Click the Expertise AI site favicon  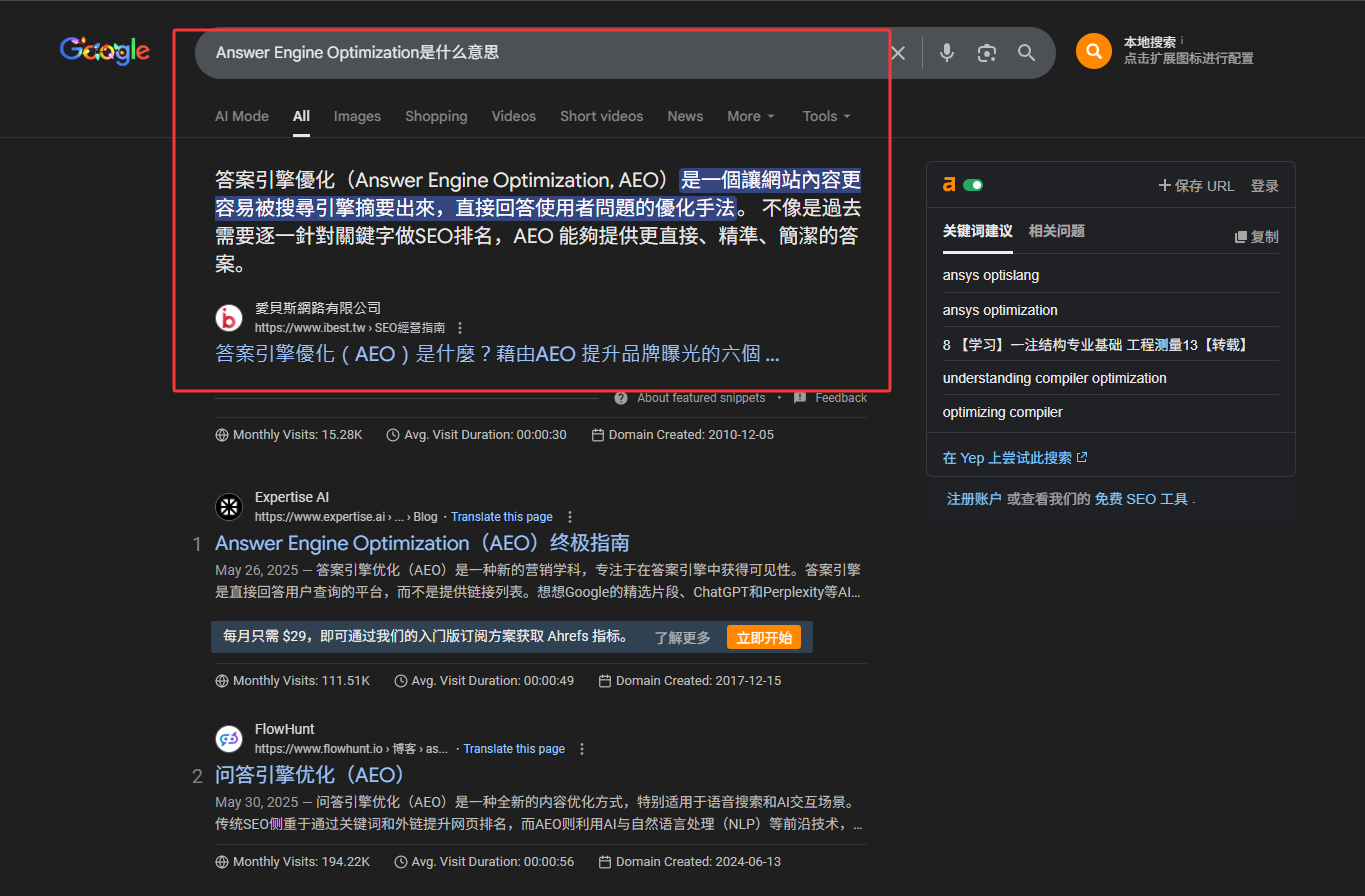tap(229, 507)
